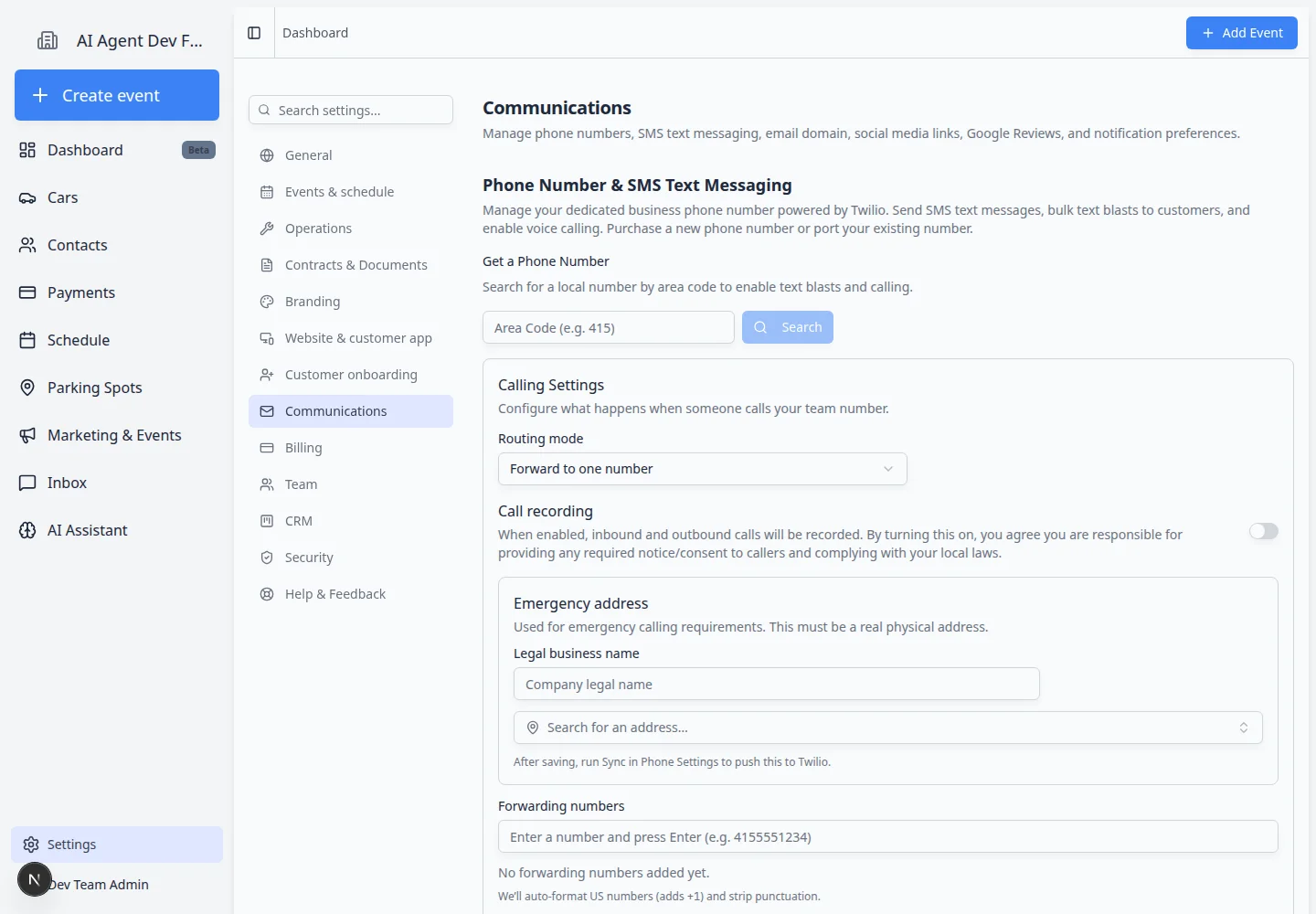Screen dimensions: 1316x914
Task: Open Branding settings
Action: coord(351,302)
